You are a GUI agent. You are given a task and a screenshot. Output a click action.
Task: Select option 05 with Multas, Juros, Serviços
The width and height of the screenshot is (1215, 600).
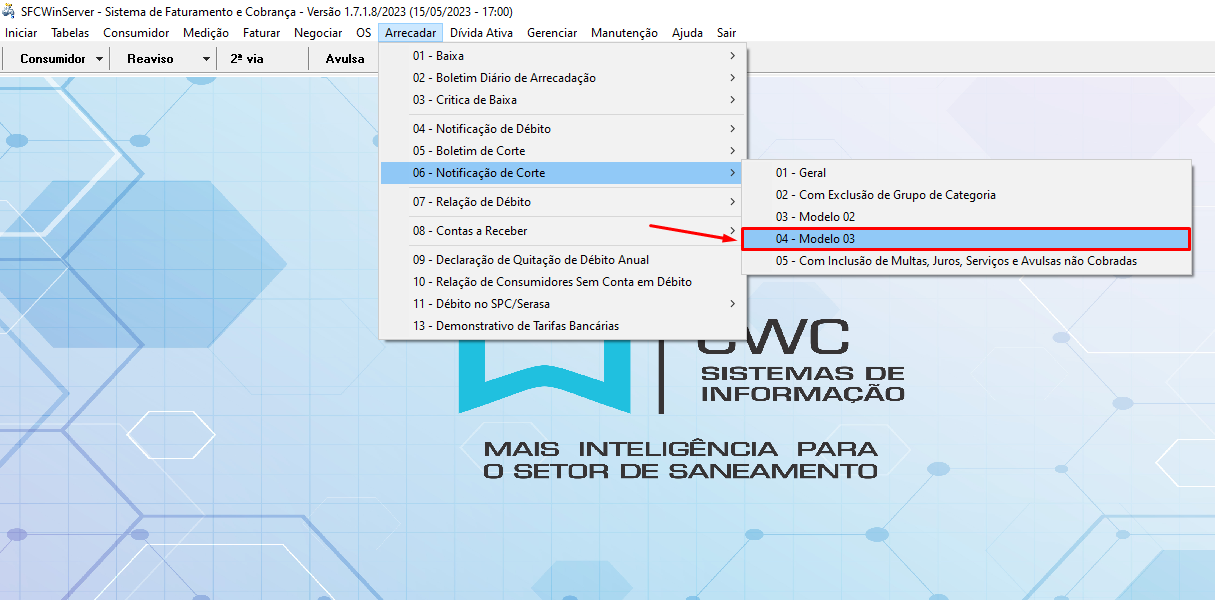[x=955, y=261]
